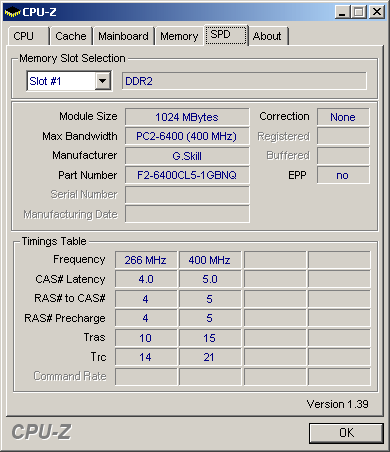Click the Version 1.39 label
The image size is (390, 452).
click(337, 404)
